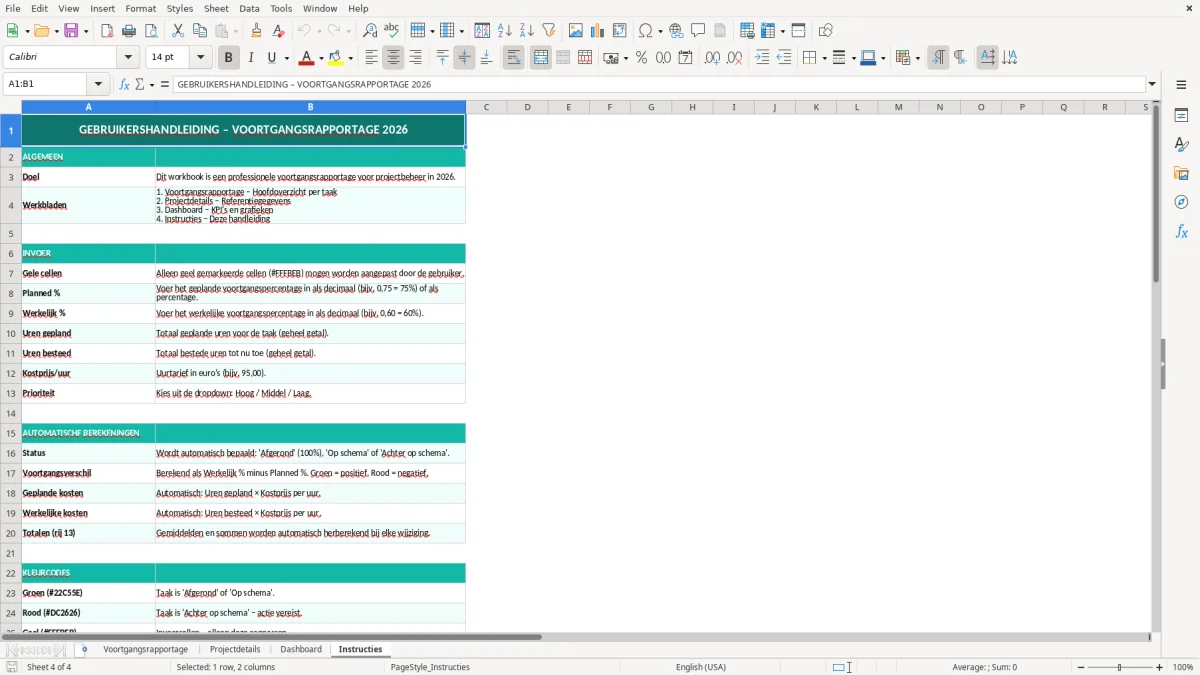Screen dimensions: 1200x675
Task: Open Find & Replace
Action: click(370, 31)
